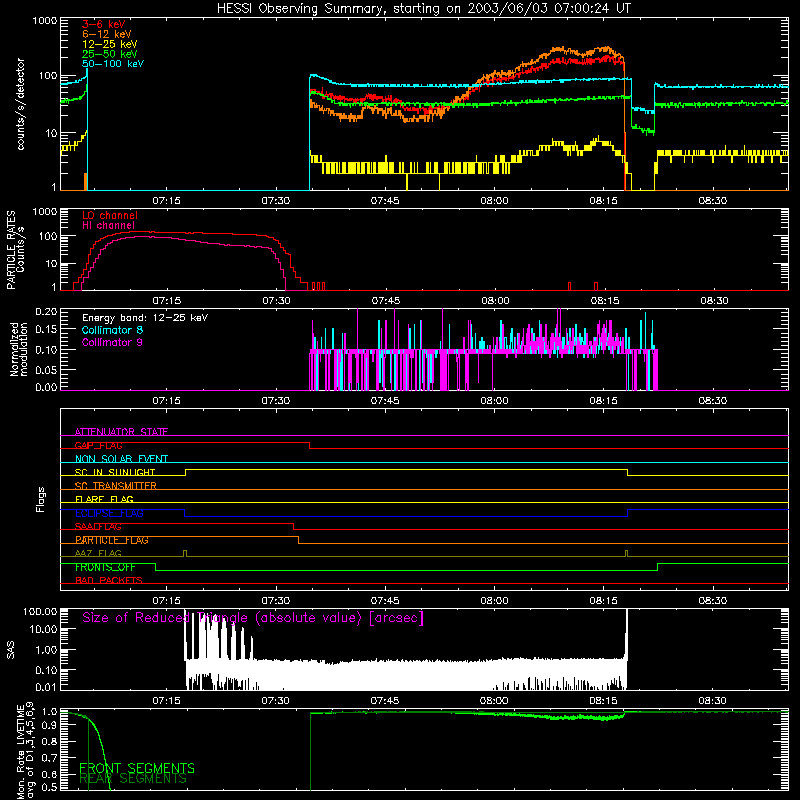Click the 'ECLIPSE_FLAG' flag label
Viewport: 800px width, 800px height.
click(x=109, y=513)
